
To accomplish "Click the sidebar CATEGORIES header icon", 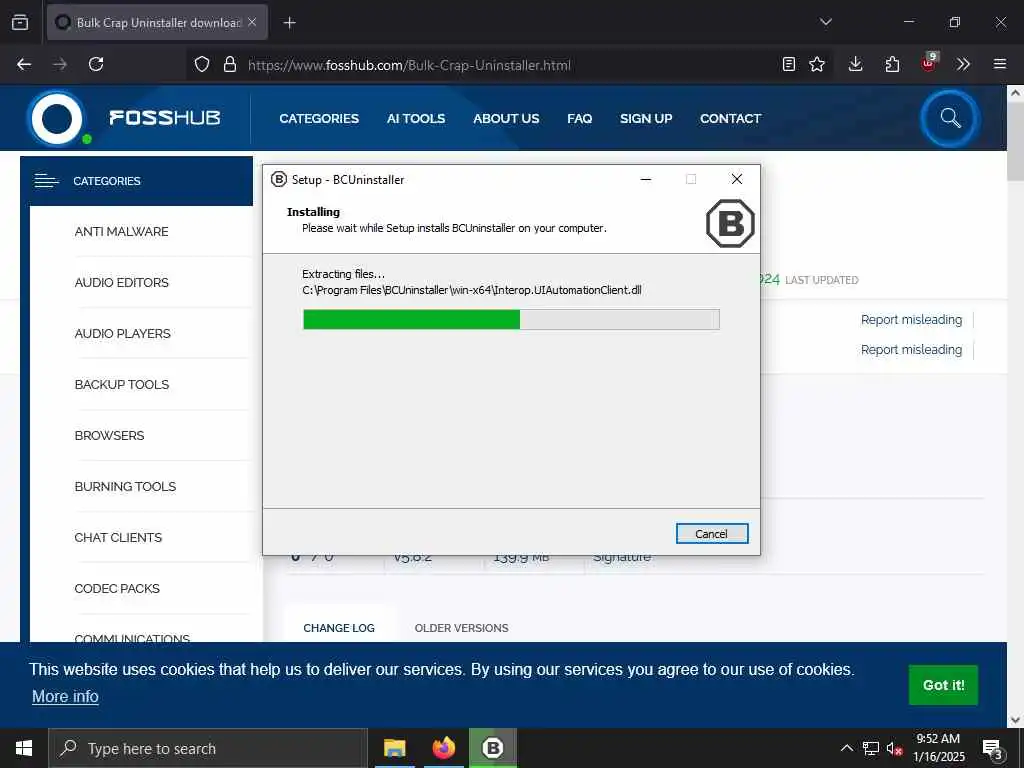I will click(46, 181).
